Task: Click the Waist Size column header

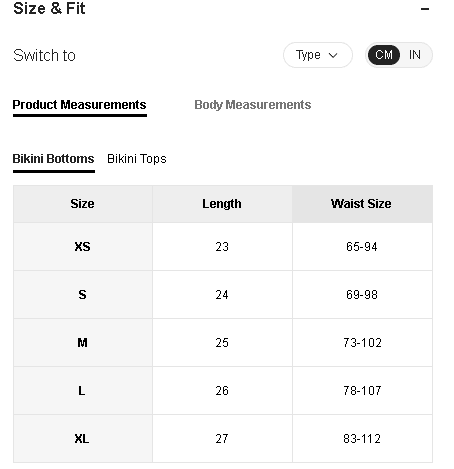Action: pos(362,204)
